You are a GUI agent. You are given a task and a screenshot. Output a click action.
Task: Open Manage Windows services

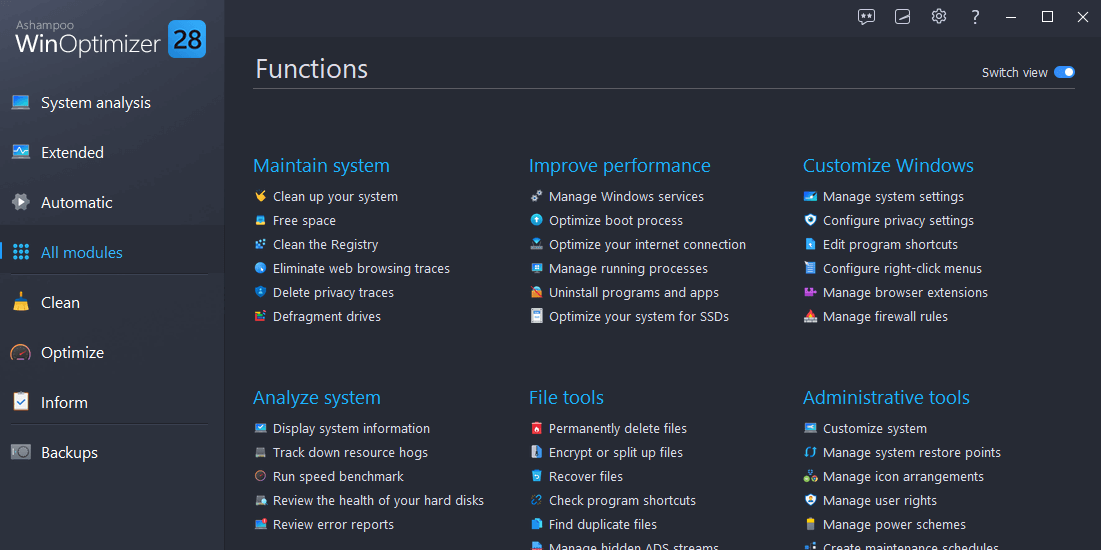(626, 197)
